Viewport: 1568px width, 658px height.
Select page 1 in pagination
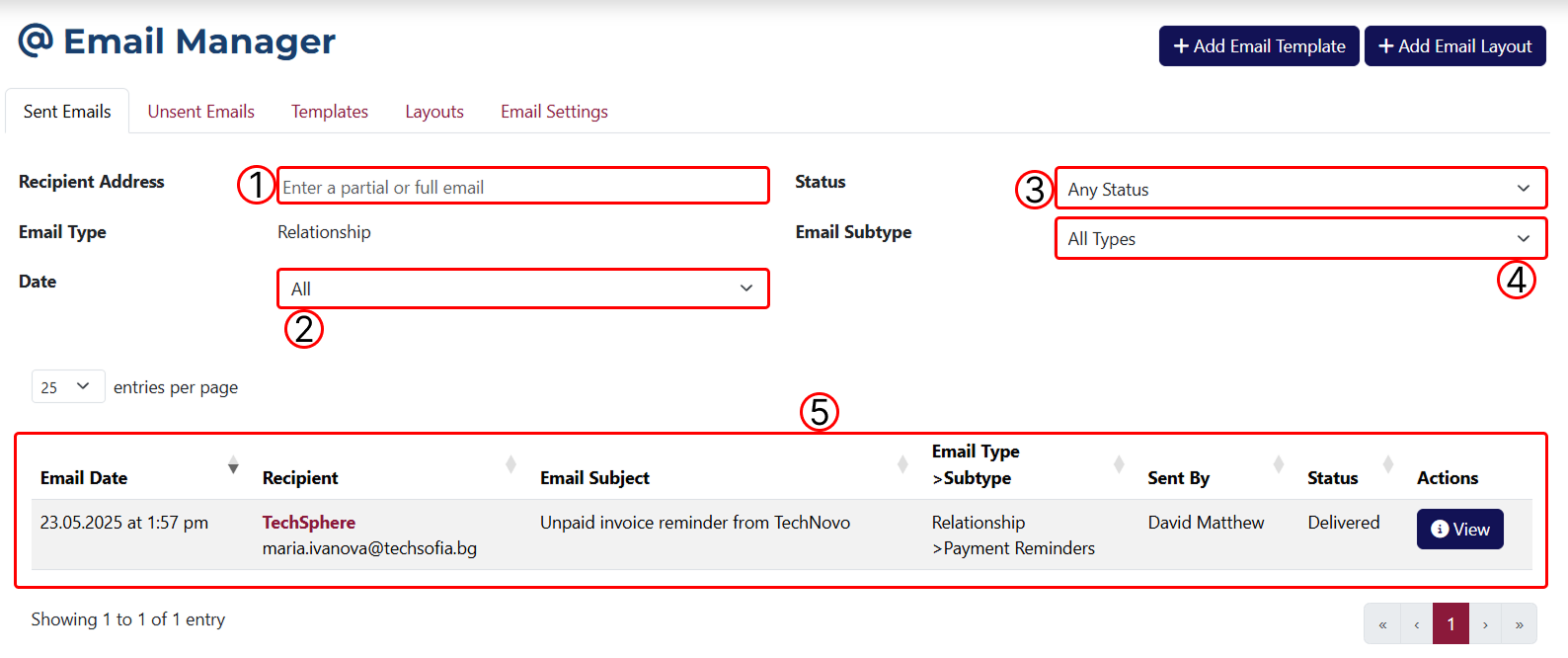pyautogui.click(x=1450, y=624)
